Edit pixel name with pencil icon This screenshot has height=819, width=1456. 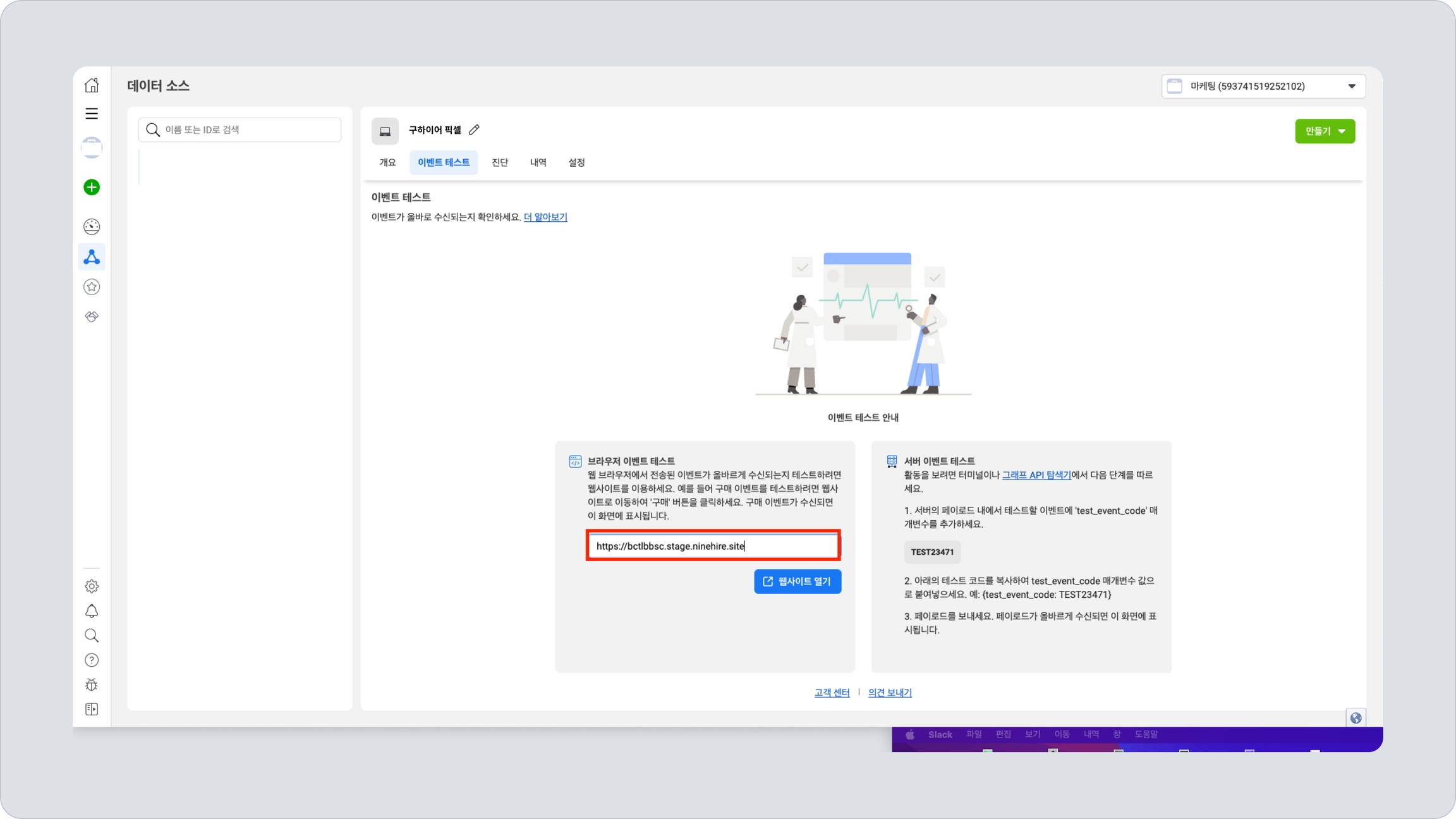[474, 130]
